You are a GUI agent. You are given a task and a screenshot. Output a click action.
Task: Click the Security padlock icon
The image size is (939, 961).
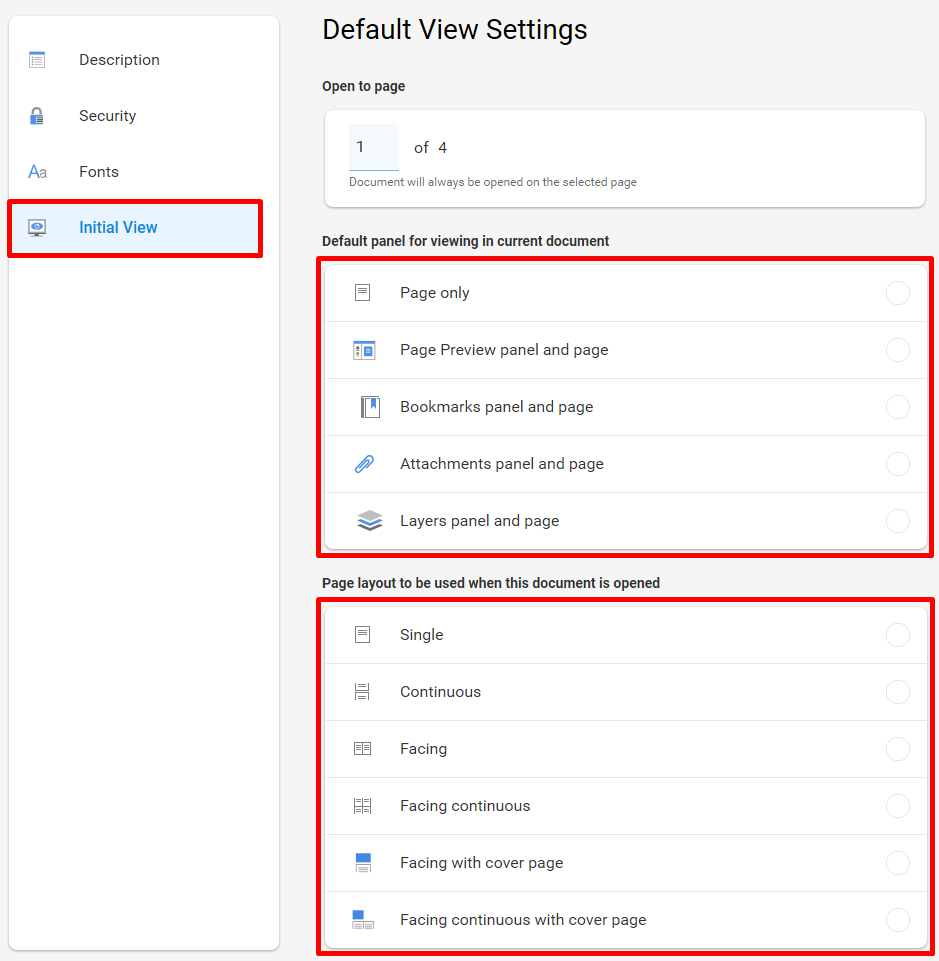[x=37, y=116]
